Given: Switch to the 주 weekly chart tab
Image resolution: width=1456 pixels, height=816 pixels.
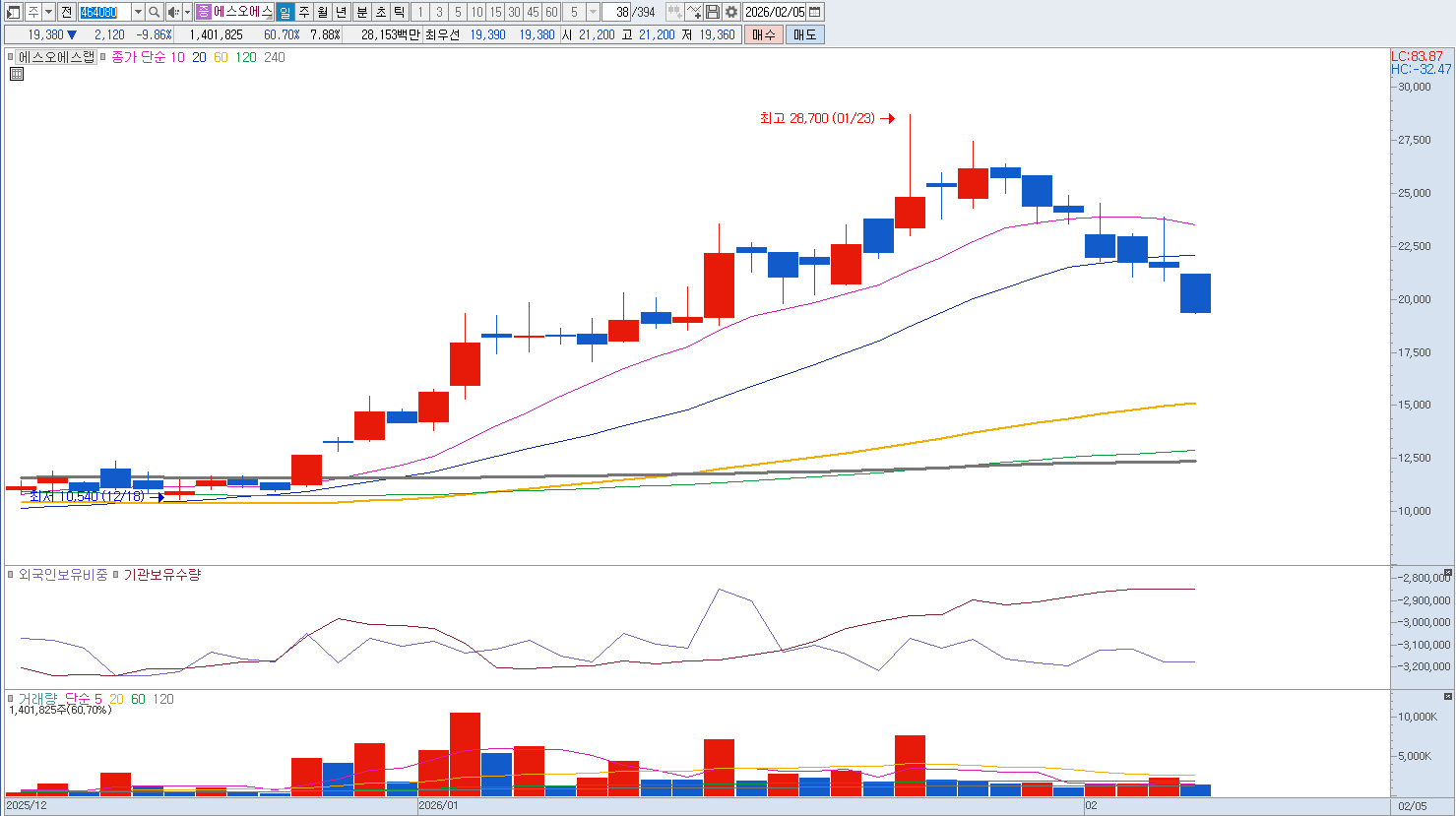Looking at the screenshot, I should tap(303, 12).
